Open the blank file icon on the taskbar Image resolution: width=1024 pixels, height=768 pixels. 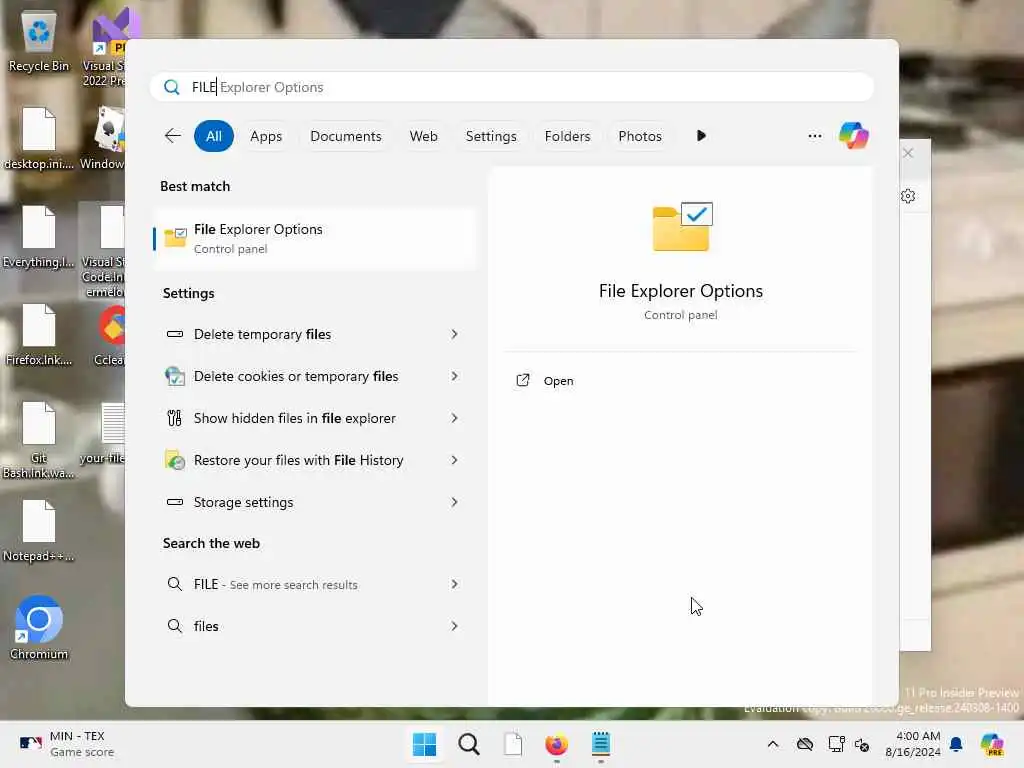pos(513,744)
